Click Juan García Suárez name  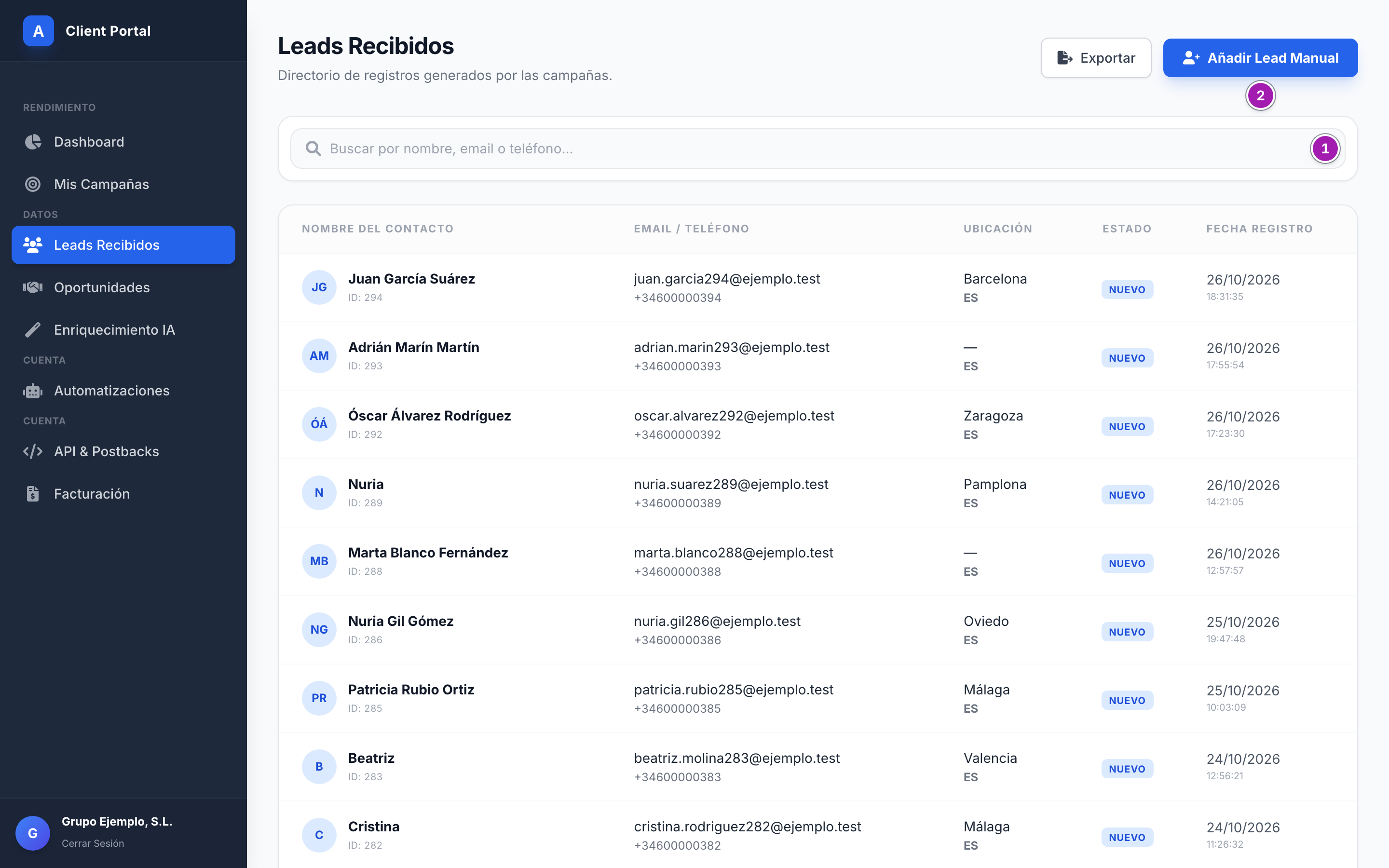click(411, 279)
